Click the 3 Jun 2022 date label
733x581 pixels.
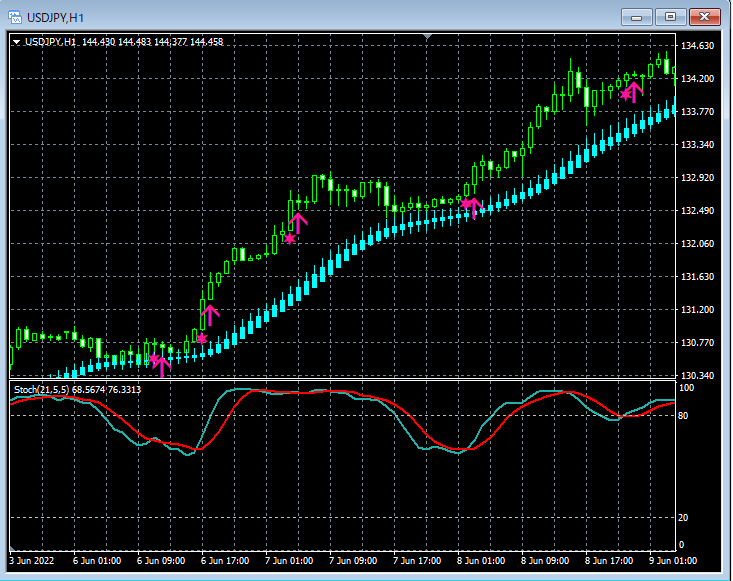pos(33,561)
